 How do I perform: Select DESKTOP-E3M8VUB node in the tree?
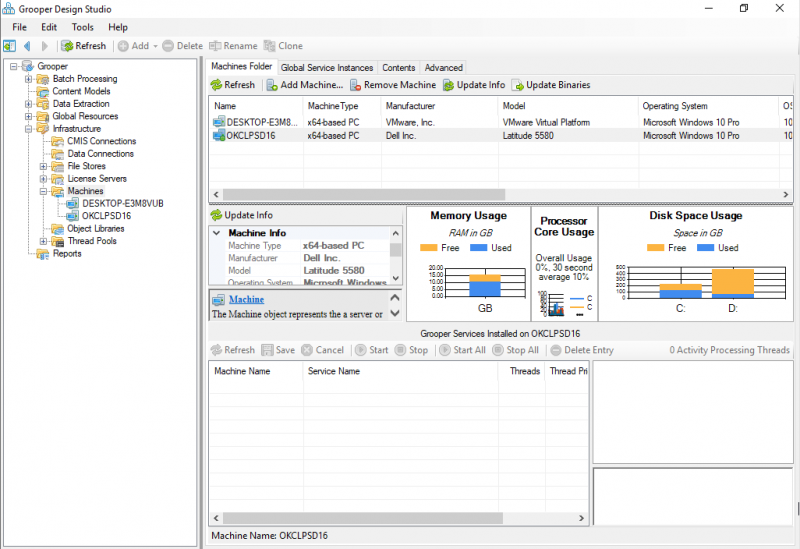click(x=122, y=203)
